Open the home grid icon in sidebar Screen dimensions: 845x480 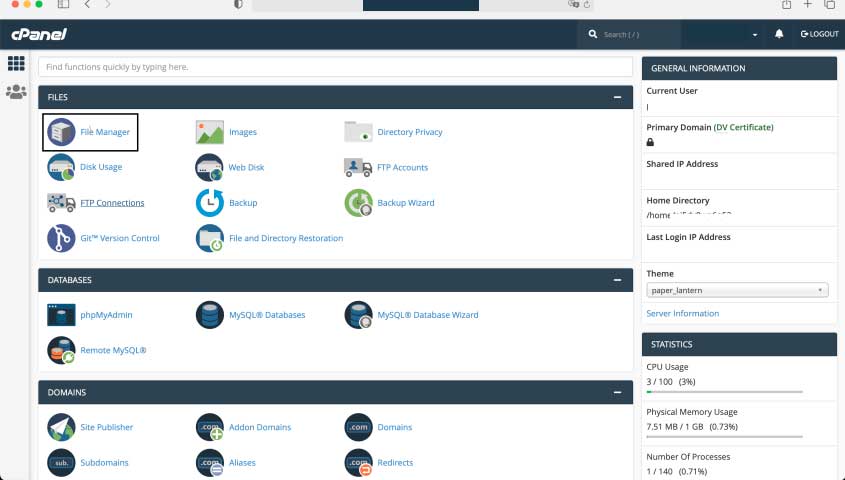coord(16,64)
